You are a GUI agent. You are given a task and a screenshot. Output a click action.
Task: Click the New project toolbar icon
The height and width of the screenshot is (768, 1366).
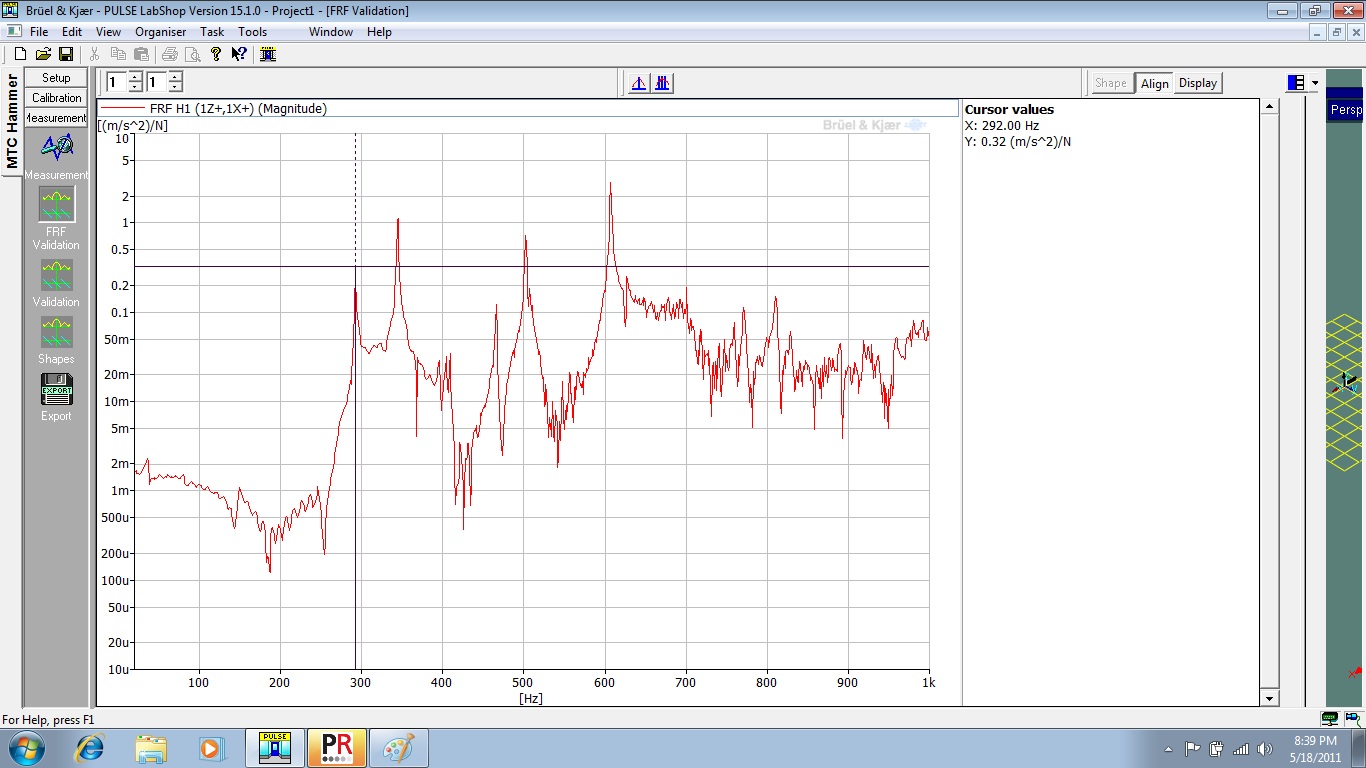click(x=20, y=54)
